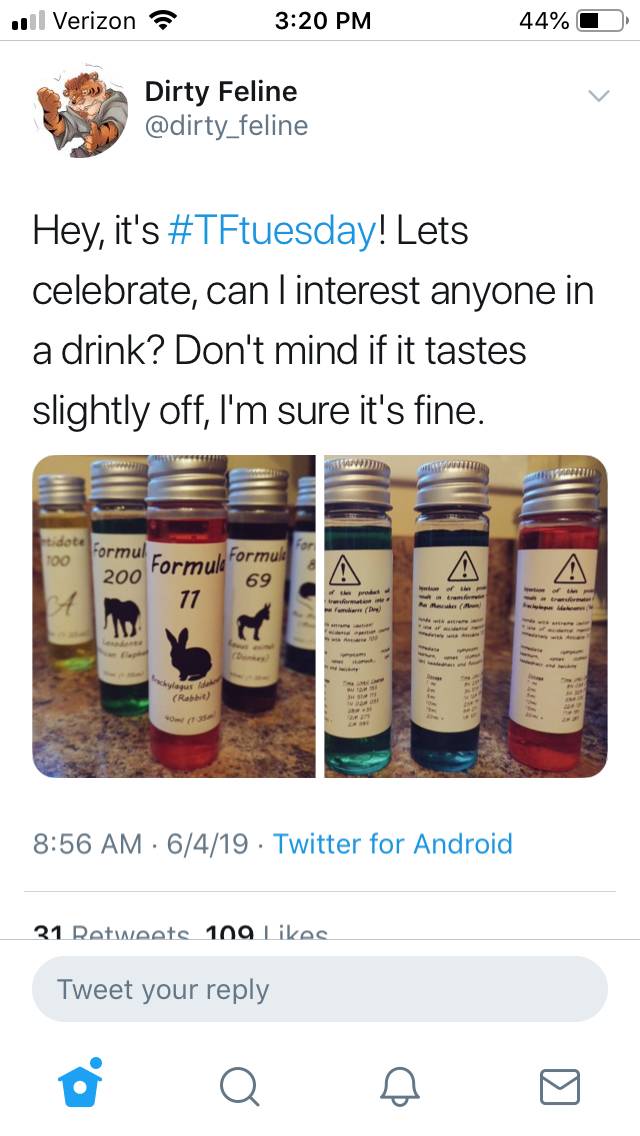Tap the Home tab icon
640x1136 pixels.
pos(77,1084)
